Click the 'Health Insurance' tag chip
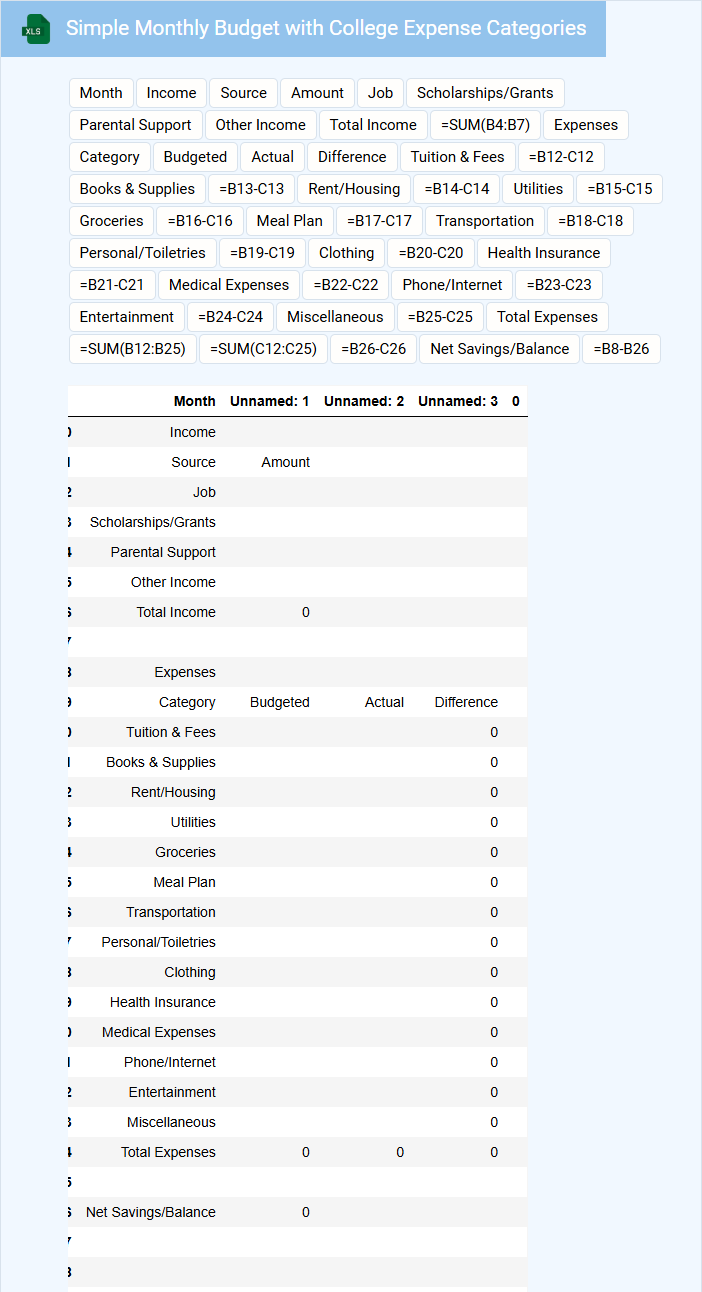Screen dimensions: 702x1292 [x=544, y=253]
